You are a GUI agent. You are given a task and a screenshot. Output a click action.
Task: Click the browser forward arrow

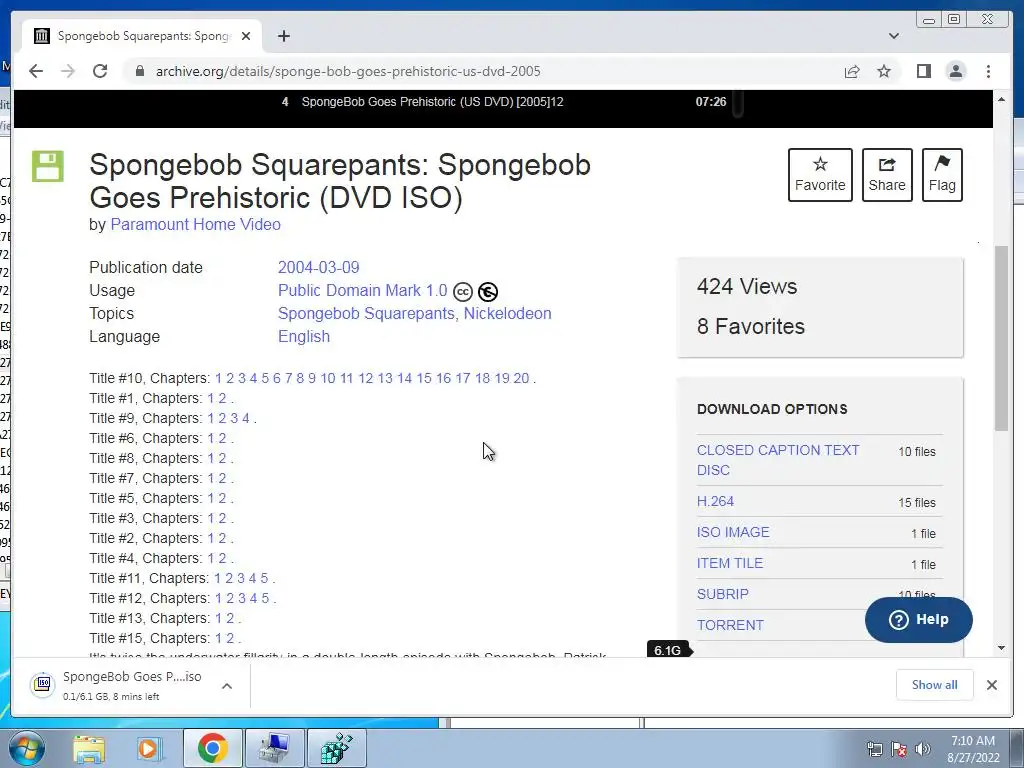click(x=68, y=71)
